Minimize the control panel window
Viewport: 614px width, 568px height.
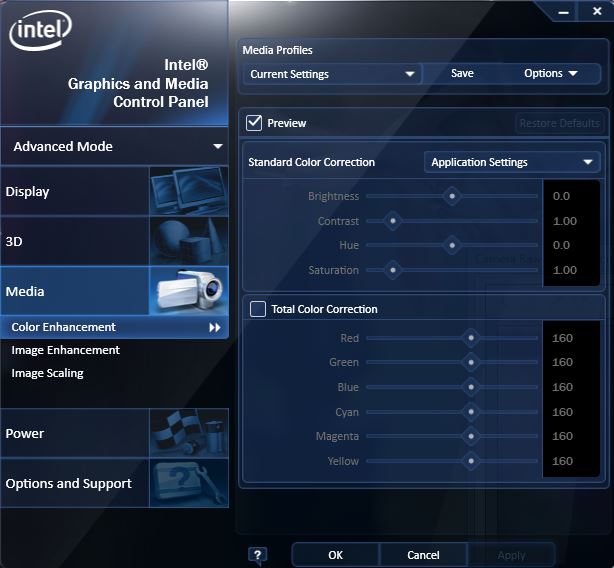pos(563,12)
